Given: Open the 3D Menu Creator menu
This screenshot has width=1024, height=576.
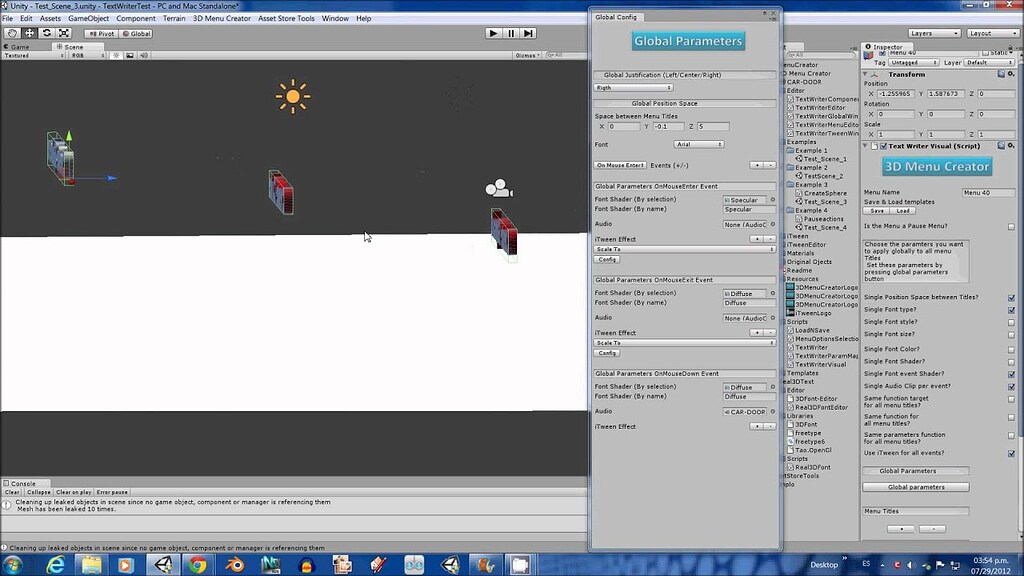Looking at the screenshot, I should (222, 17).
